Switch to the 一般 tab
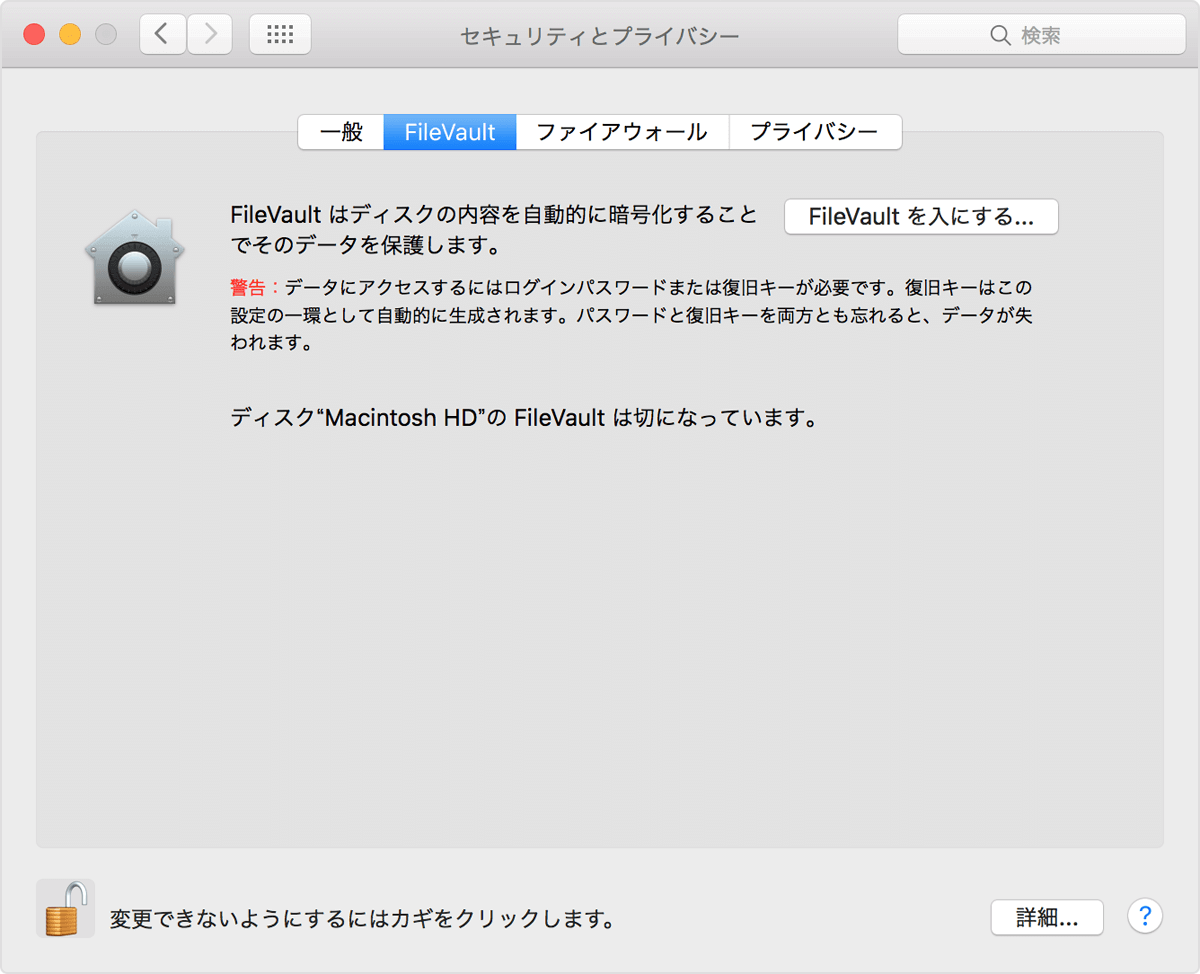 (341, 131)
